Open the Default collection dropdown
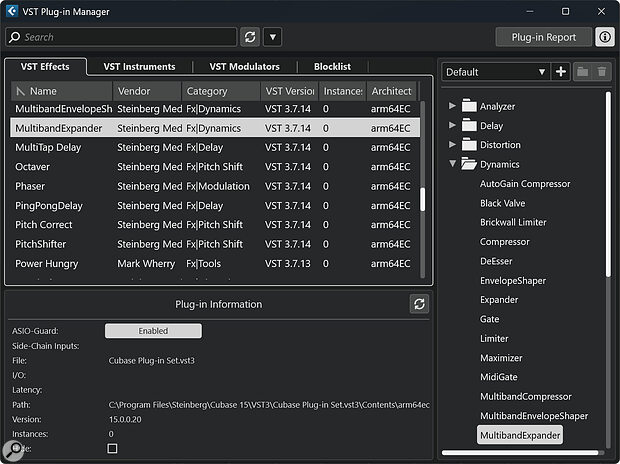Image resolution: width=620 pixels, height=464 pixels. [x=495, y=72]
